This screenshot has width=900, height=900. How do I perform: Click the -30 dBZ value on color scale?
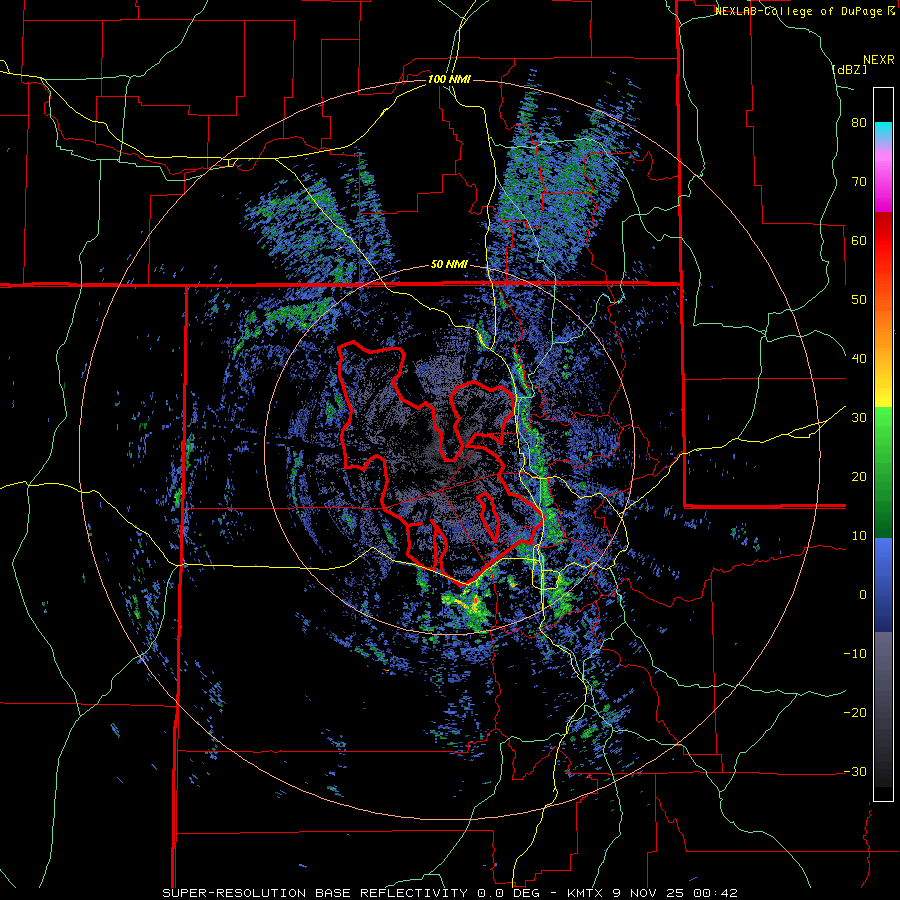coord(855,772)
